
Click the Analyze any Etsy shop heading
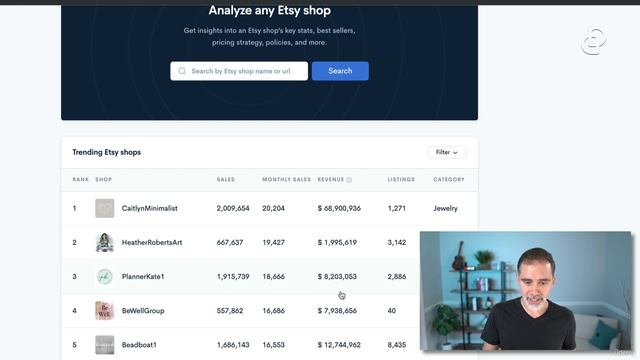click(269, 11)
